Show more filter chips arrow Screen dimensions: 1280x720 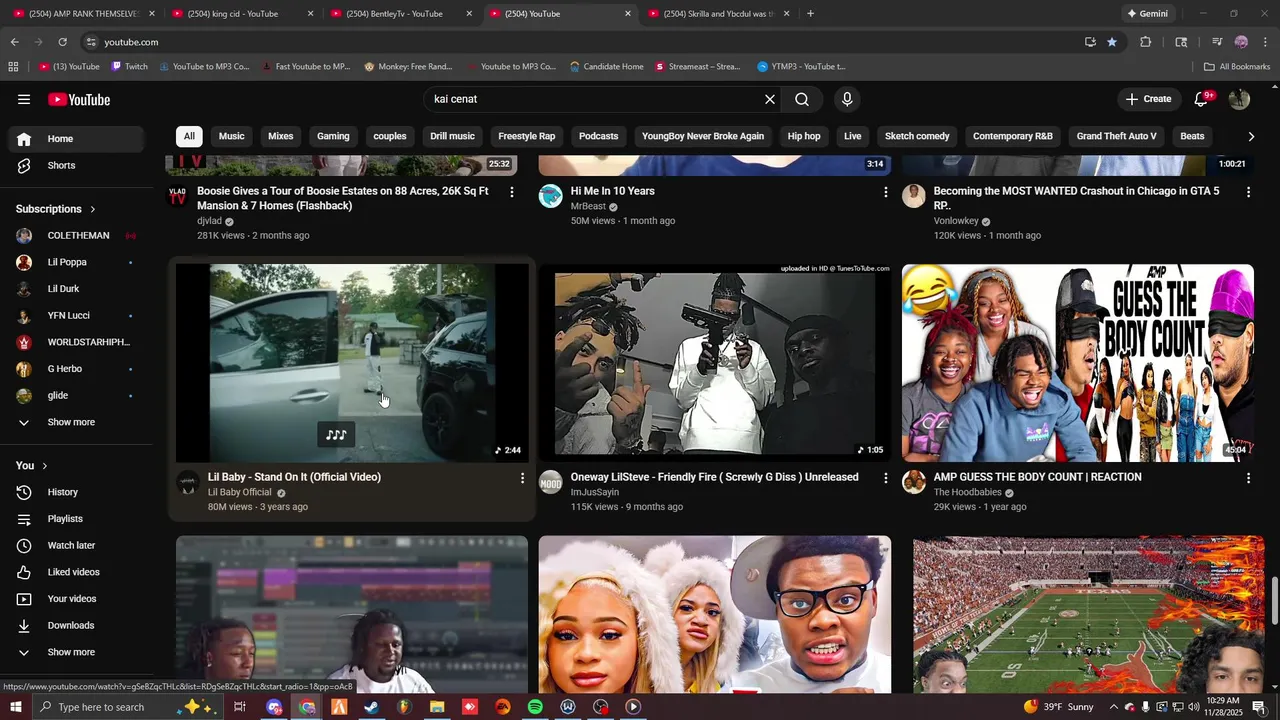(x=1251, y=136)
